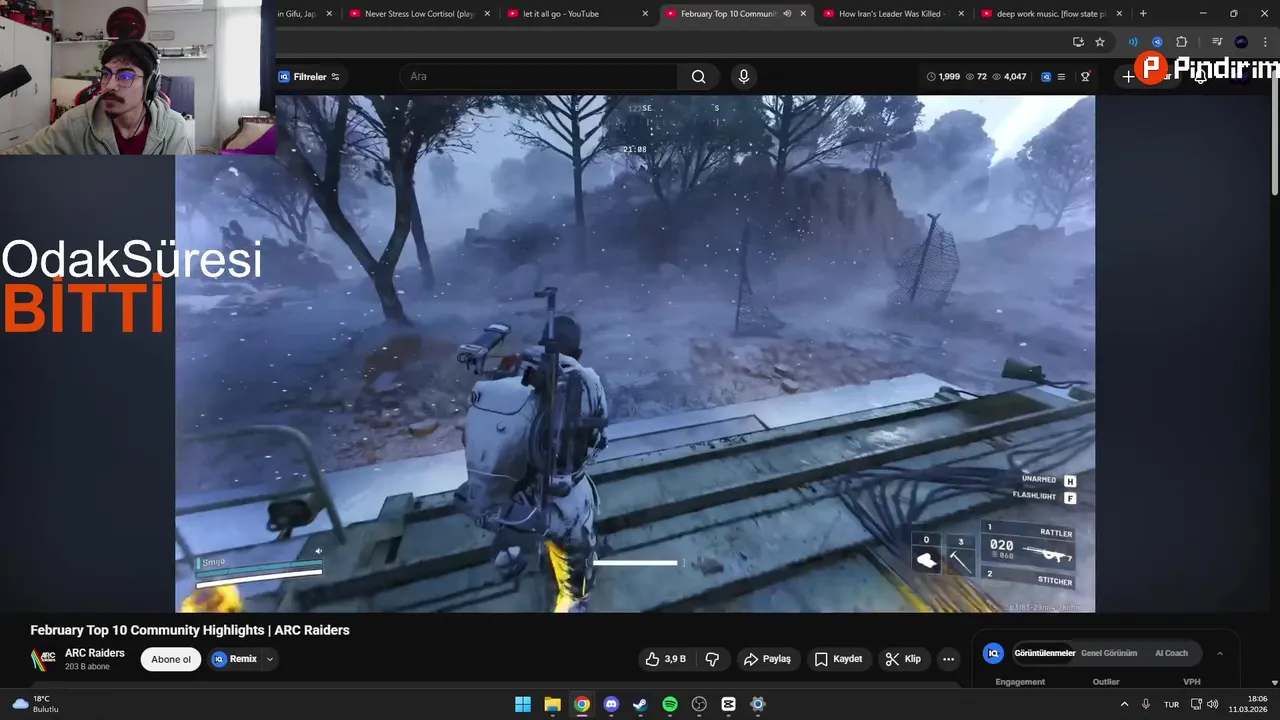Share the video via Paylaş
1280x720 pixels.
click(767, 659)
